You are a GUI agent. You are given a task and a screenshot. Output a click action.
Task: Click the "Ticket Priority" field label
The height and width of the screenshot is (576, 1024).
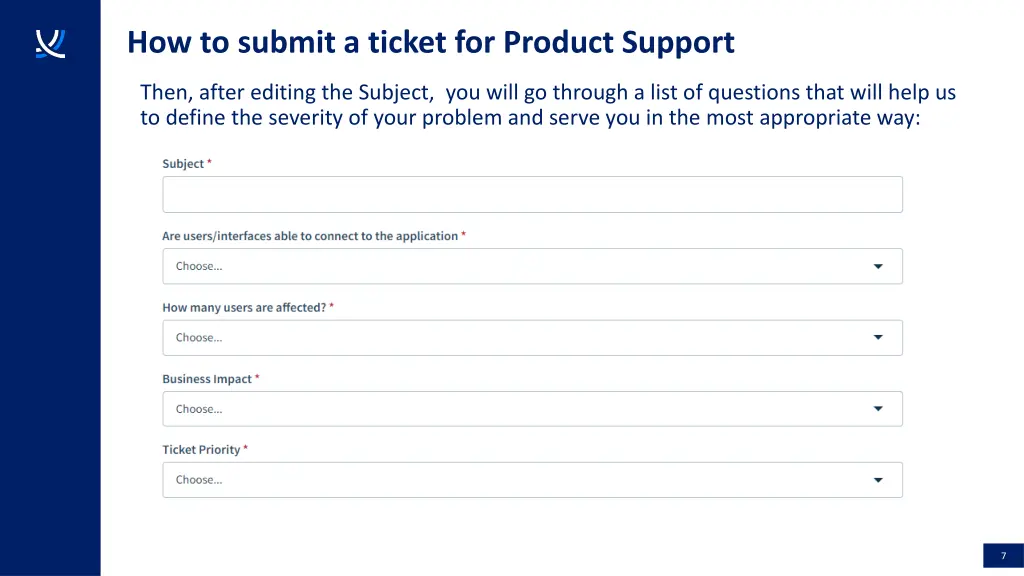pyautogui.click(x=201, y=450)
